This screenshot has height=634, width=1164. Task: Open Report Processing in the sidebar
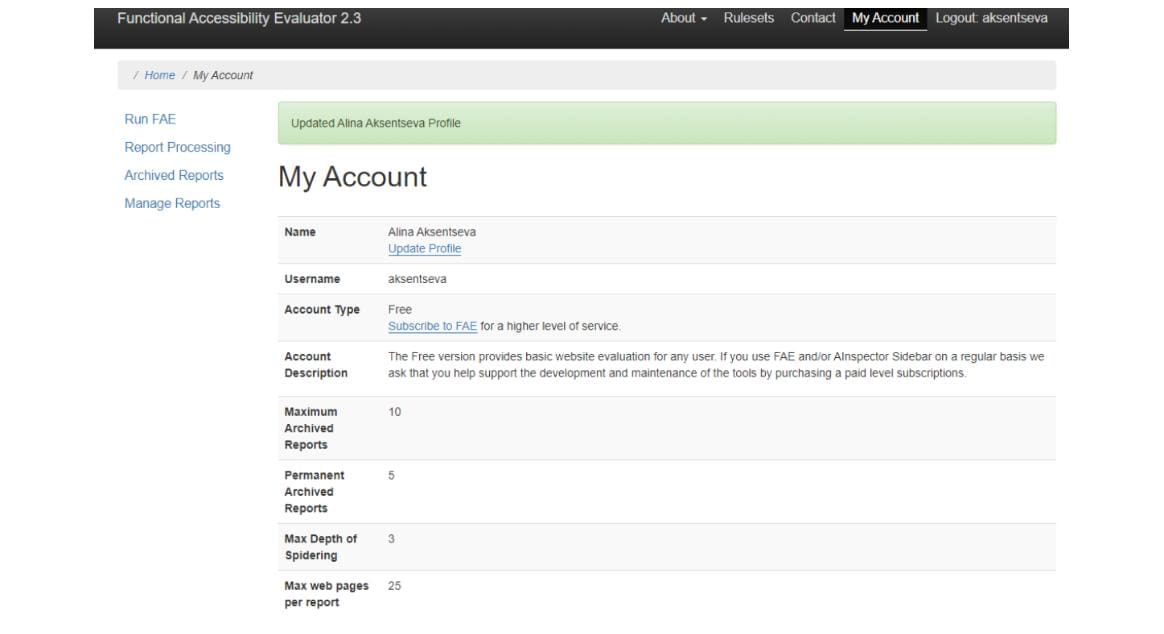click(x=177, y=147)
